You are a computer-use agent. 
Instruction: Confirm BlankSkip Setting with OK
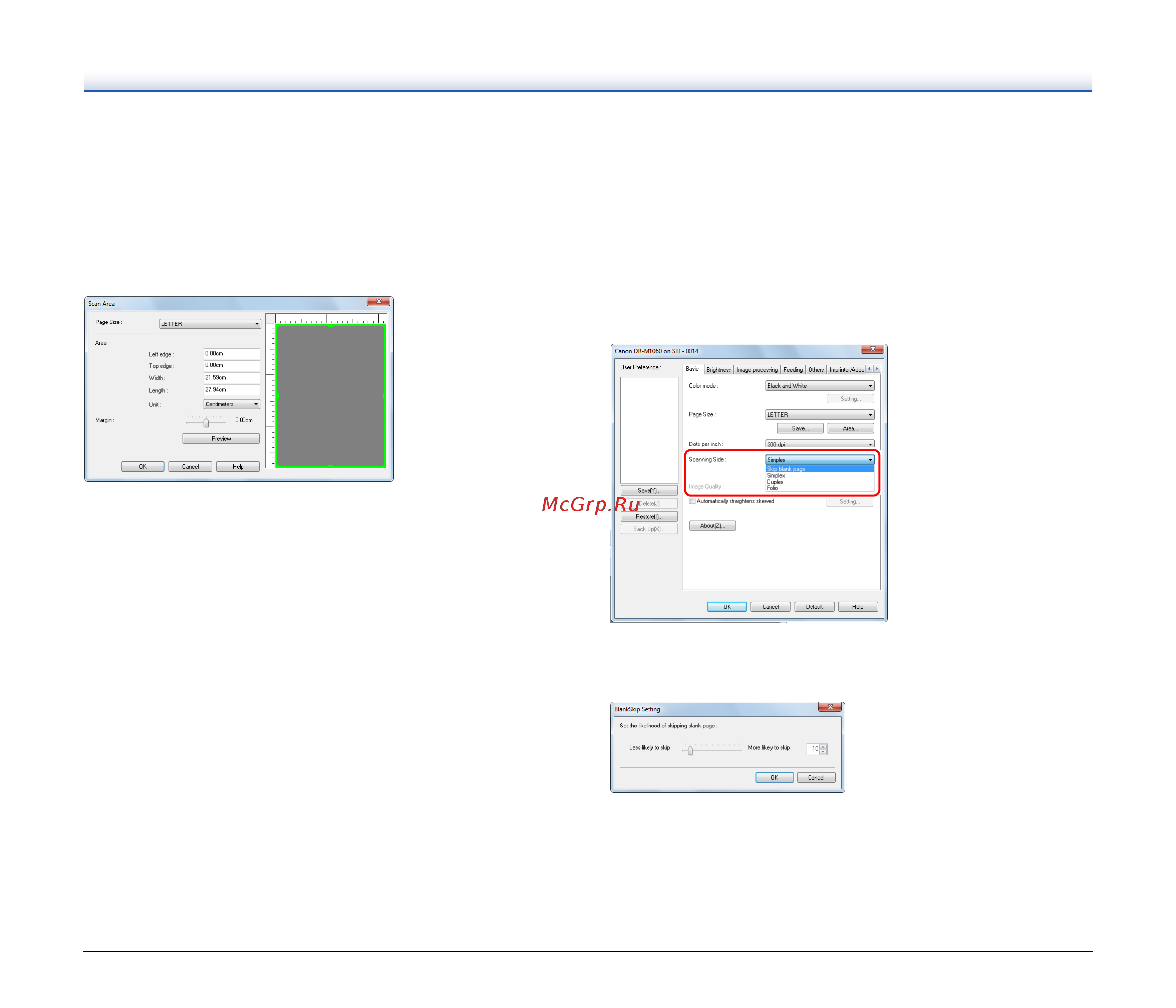[774, 777]
